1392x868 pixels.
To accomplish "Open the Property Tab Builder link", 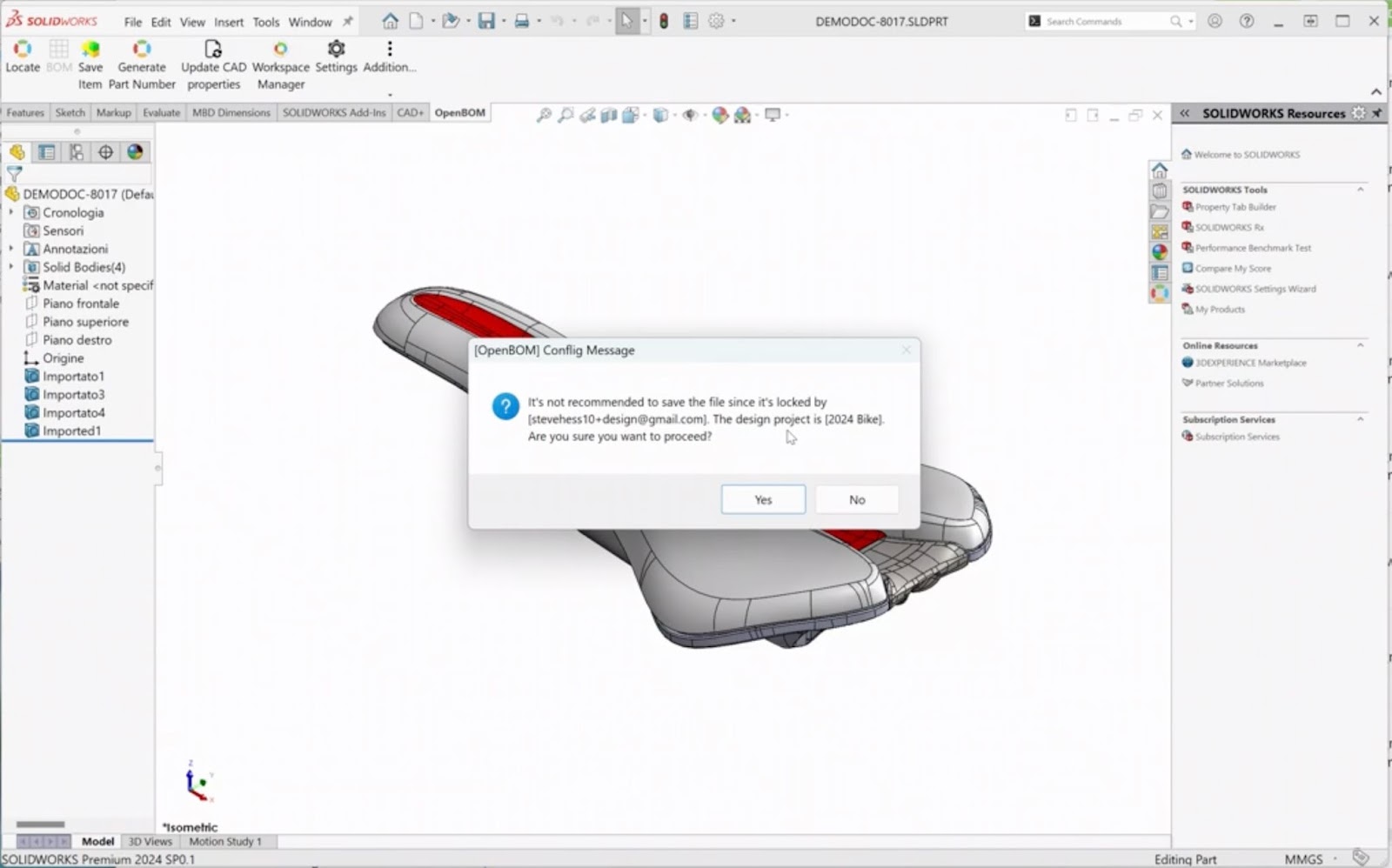I will coord(1235,207).
